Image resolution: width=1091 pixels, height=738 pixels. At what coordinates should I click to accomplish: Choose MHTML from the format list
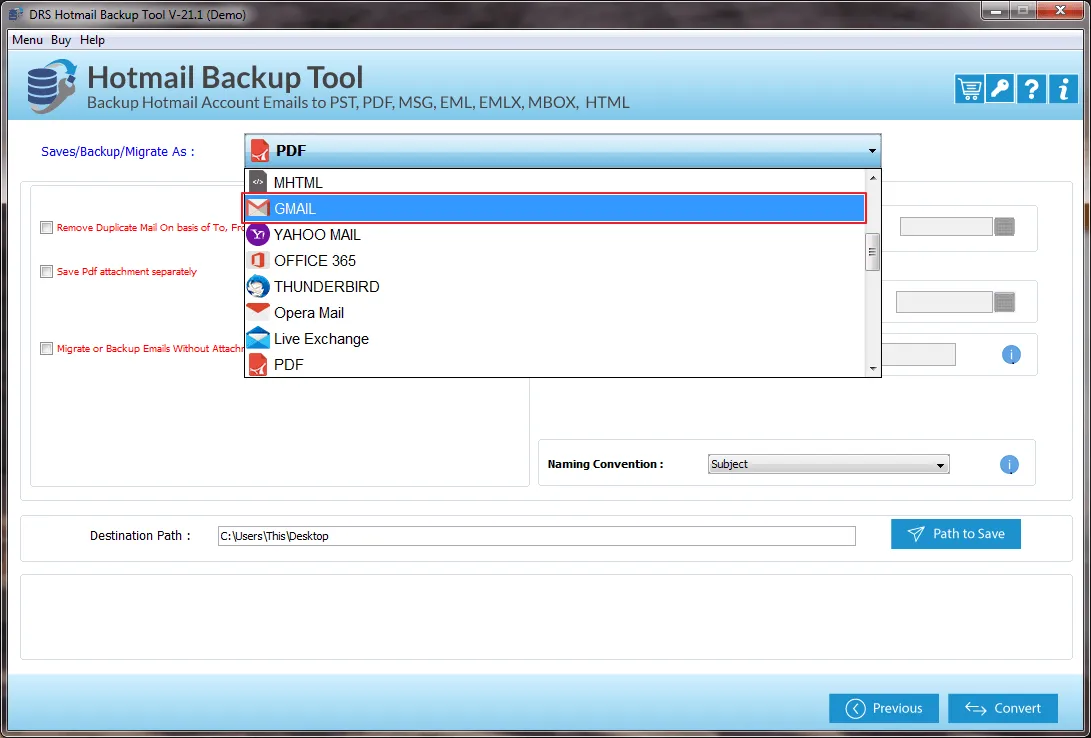[x=555, y=182]
